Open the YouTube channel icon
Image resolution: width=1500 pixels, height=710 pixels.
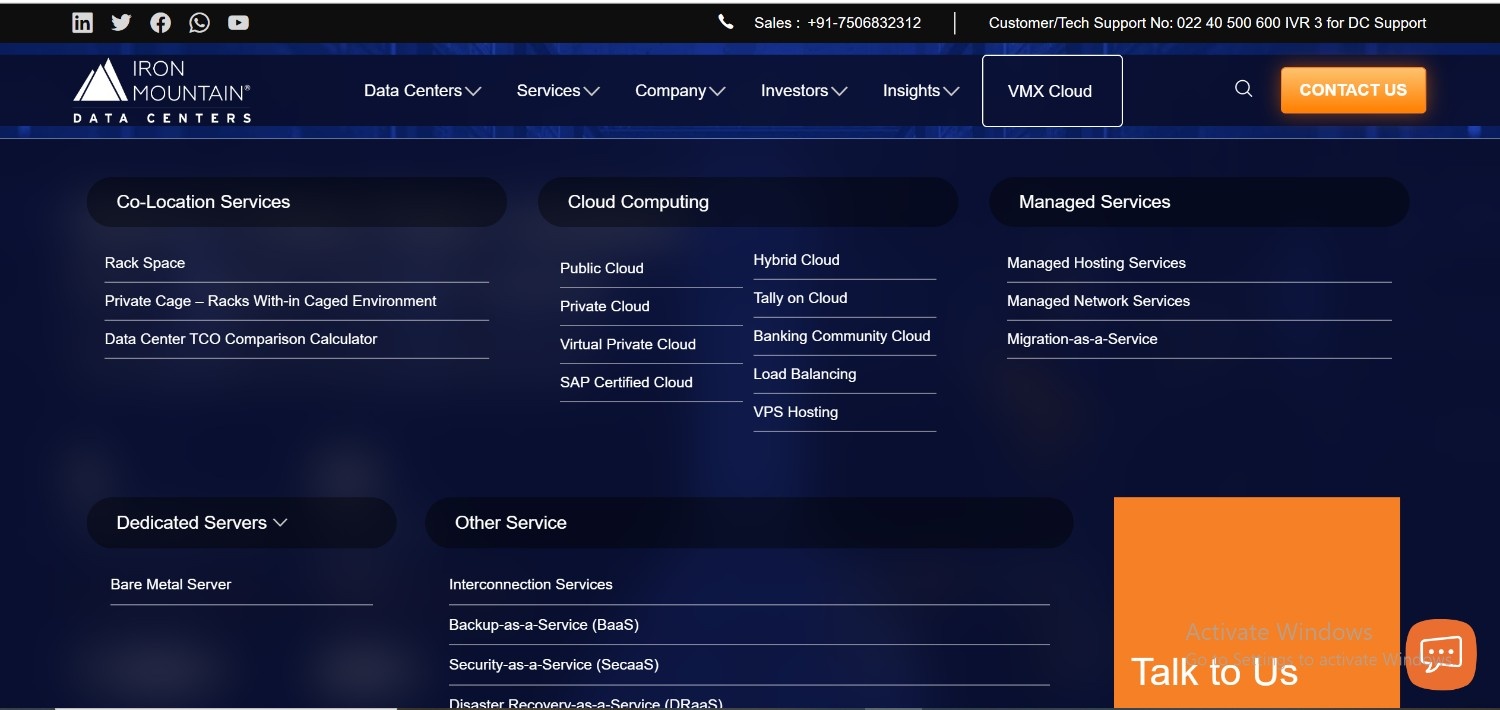pyautogui.click(x=238, y=22)
